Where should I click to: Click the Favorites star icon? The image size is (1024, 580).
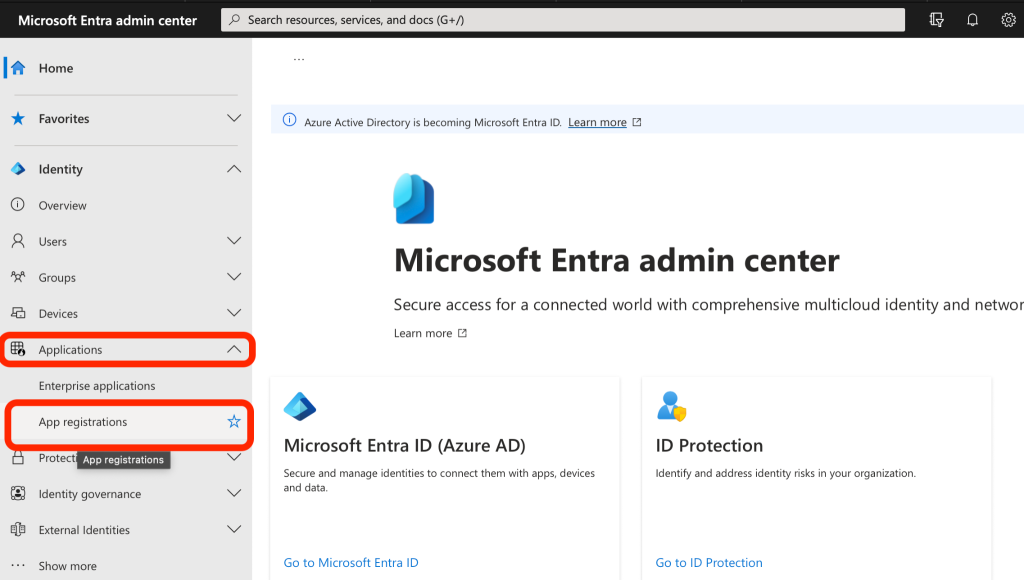(x=18, y=118)
